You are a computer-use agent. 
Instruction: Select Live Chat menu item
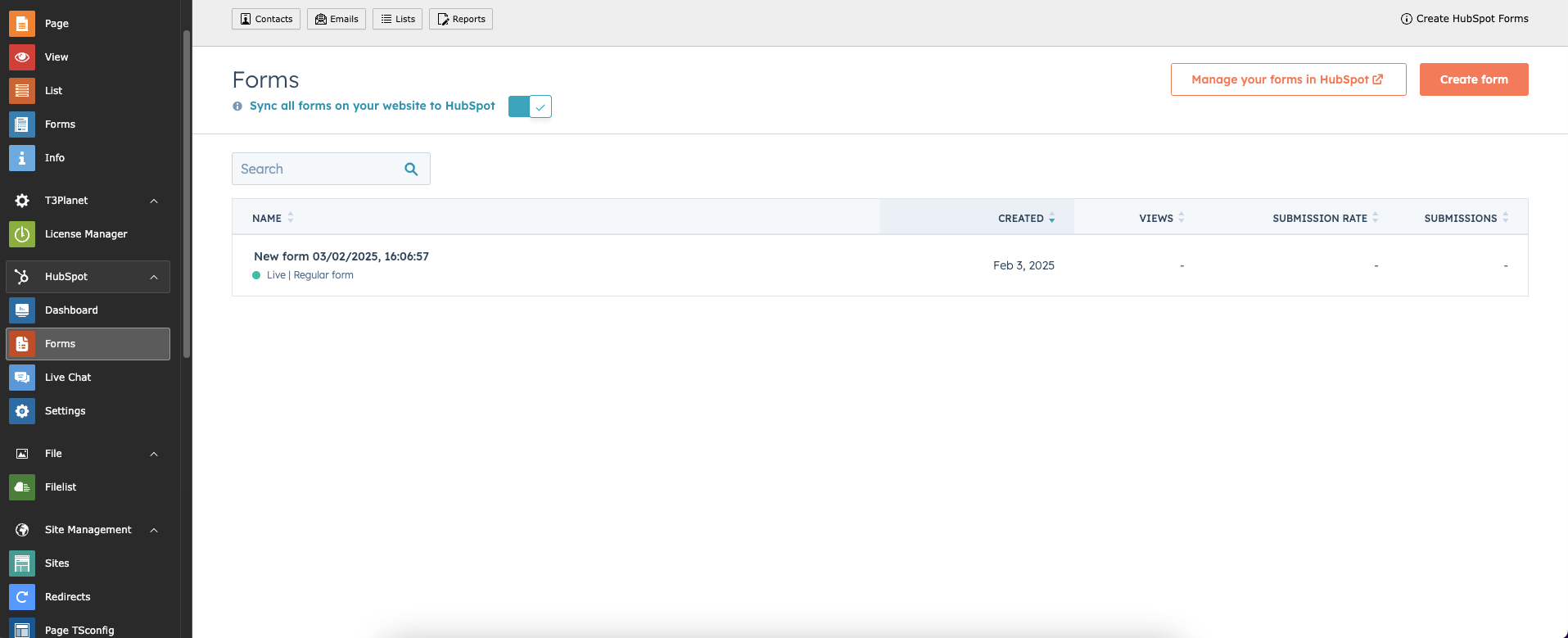tap(88, 378)
